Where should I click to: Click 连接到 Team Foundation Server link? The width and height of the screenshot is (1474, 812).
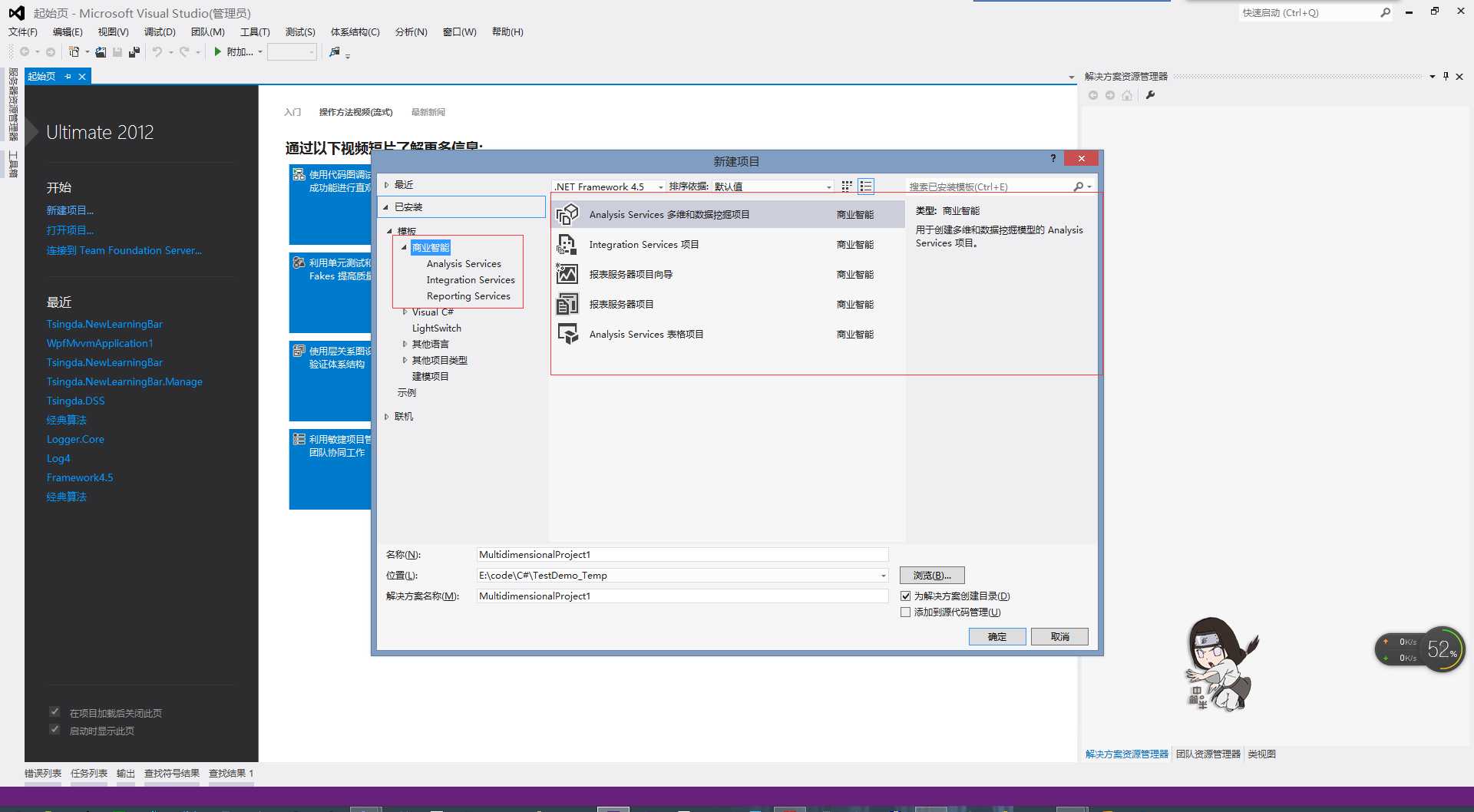pyautogui.click(x=124, y=250)
